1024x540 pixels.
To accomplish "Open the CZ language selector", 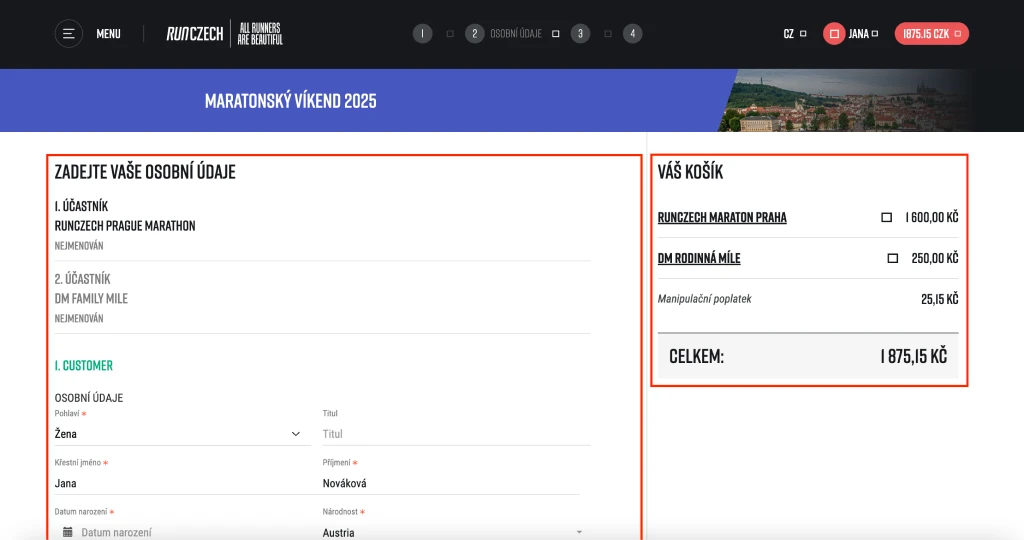I will point(794,34).
